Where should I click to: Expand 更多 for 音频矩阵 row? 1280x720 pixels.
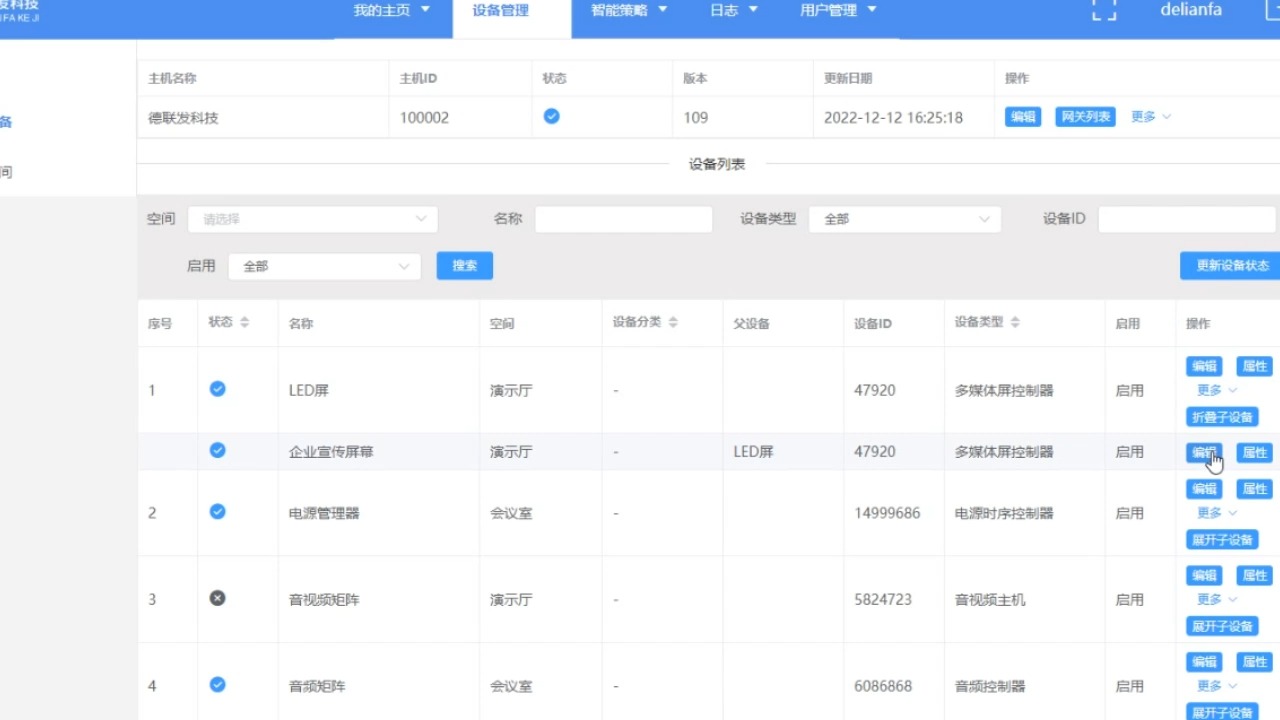(x=1217, y=686)
